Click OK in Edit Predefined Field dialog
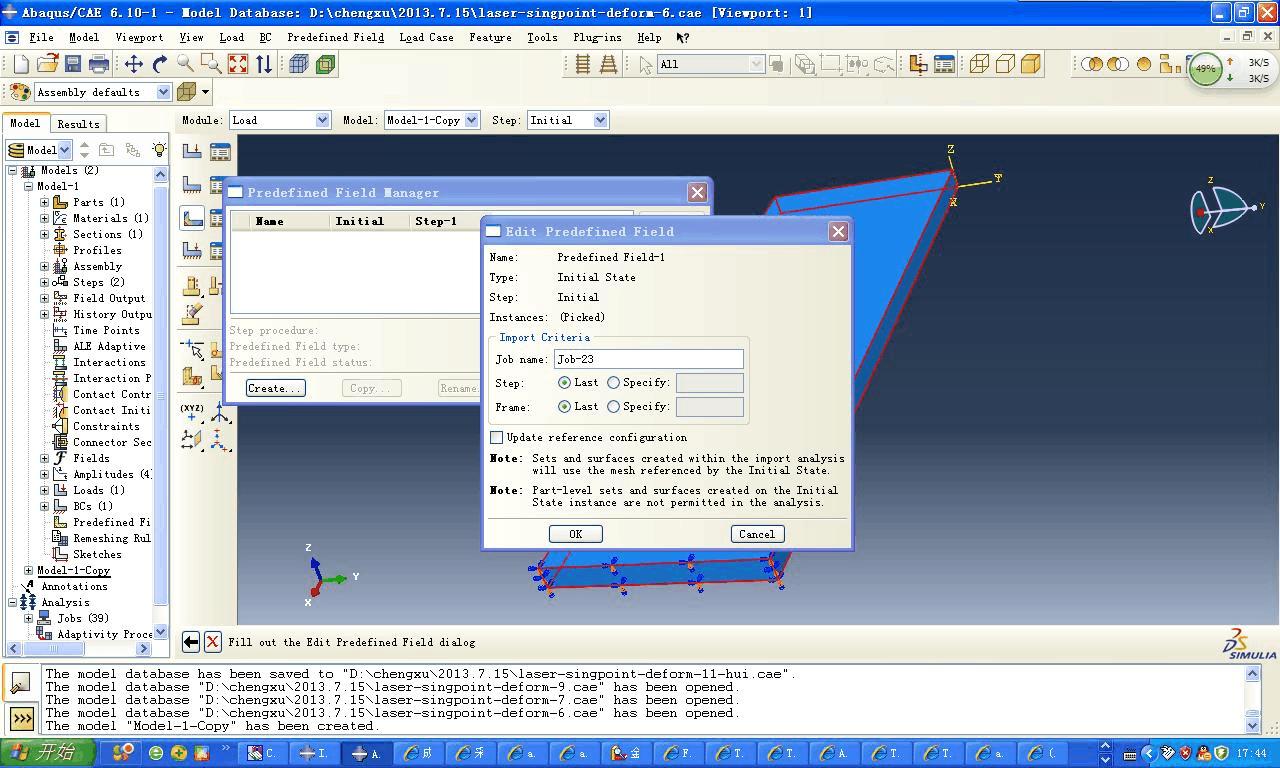Screen dimensions: 1280x768 pyautogui.click(x=575, y=534)
